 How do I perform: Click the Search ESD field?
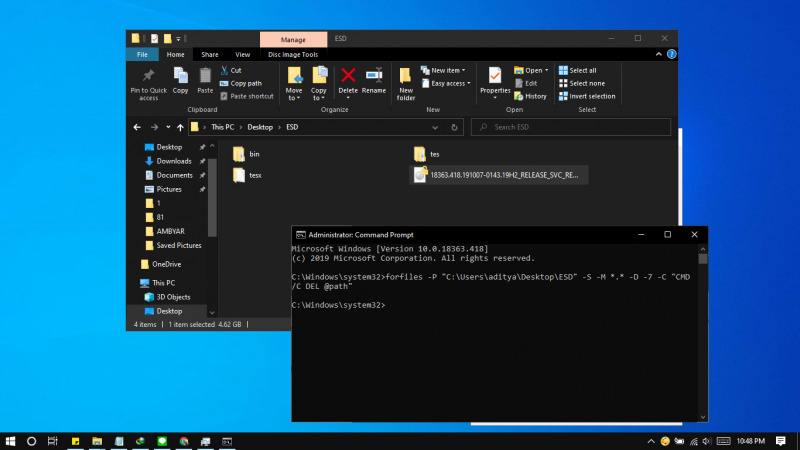[570, 127]
